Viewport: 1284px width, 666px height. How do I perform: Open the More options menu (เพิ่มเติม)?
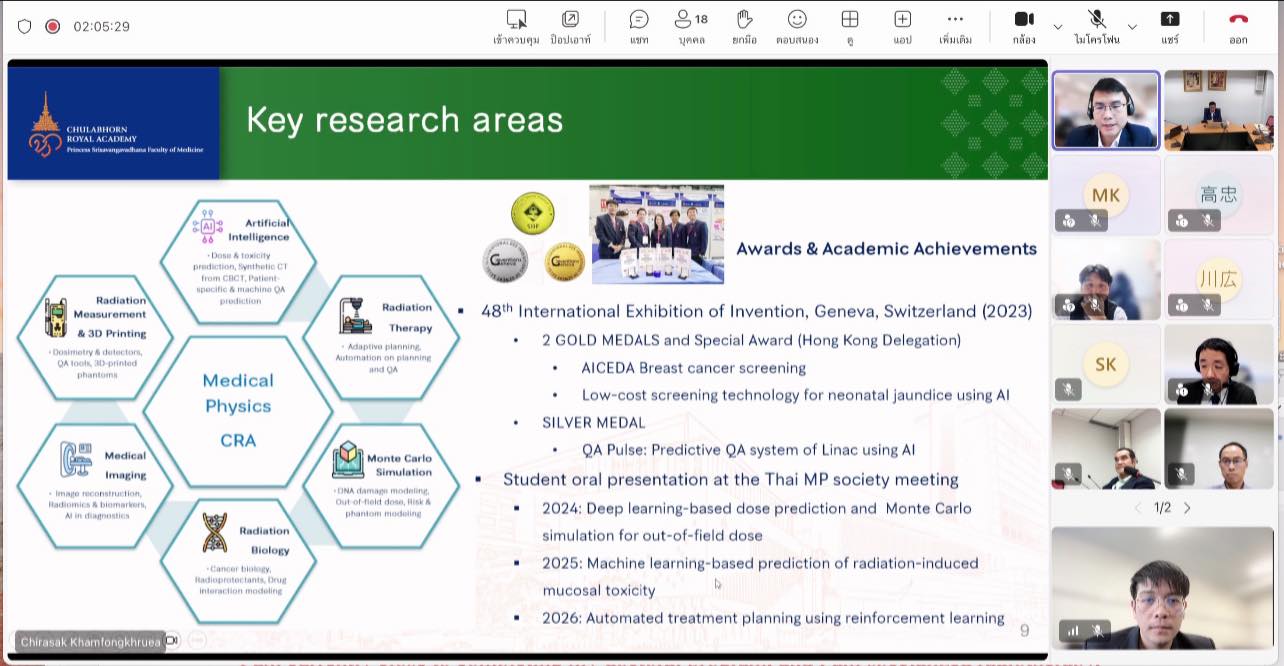955,26
